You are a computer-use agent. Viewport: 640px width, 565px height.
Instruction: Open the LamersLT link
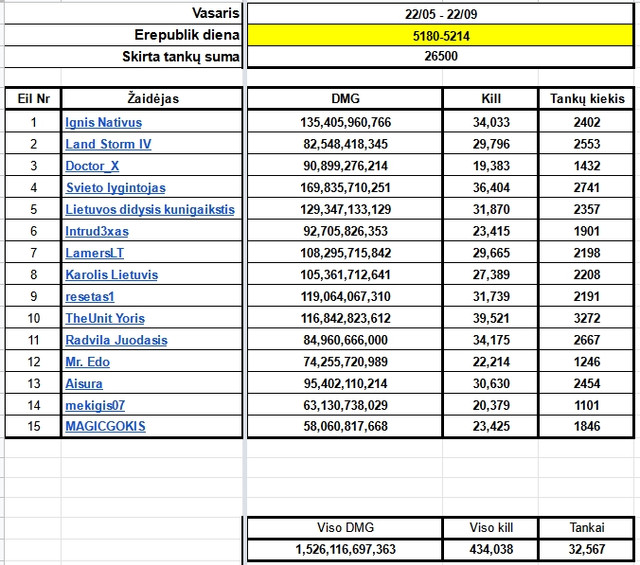95,253
